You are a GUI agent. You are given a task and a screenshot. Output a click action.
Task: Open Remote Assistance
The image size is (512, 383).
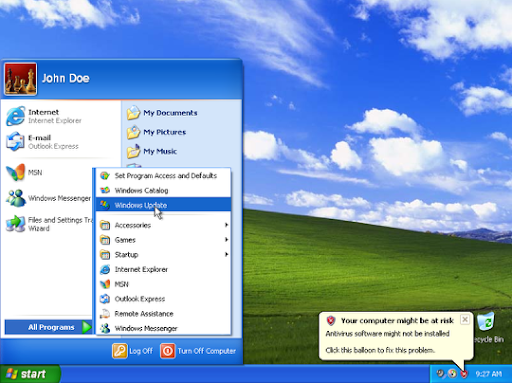pyautogui.click(x=163, y=314)
